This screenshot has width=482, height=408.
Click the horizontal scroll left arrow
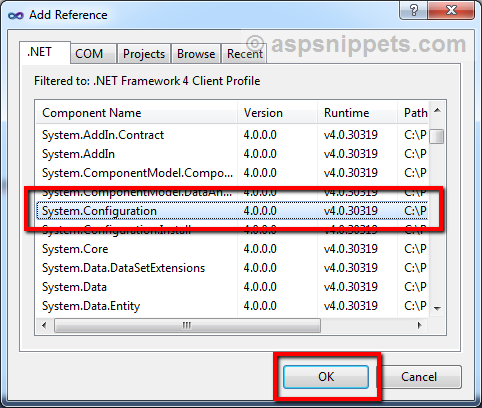point(44,325)
